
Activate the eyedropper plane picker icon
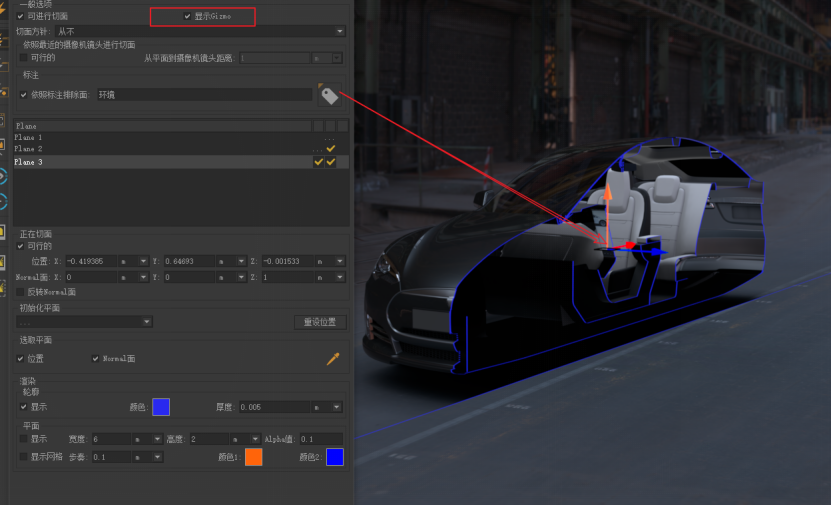pos(333,359)
